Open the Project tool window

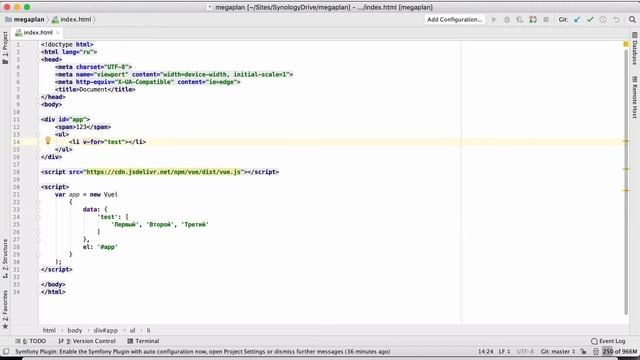coord(5,47)
